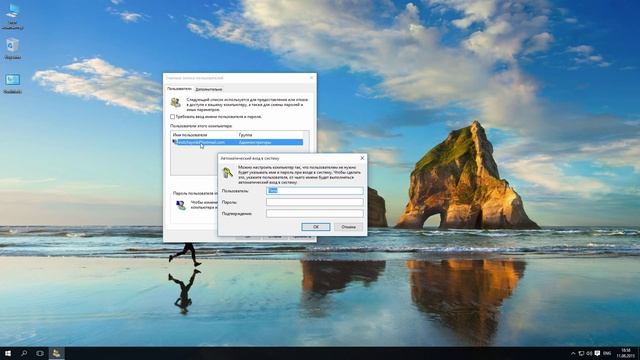Image resolution: width=640 pixels, height=360 pixels.
Task: Select the password section icon in User Accounts
Action: (180, 205)
